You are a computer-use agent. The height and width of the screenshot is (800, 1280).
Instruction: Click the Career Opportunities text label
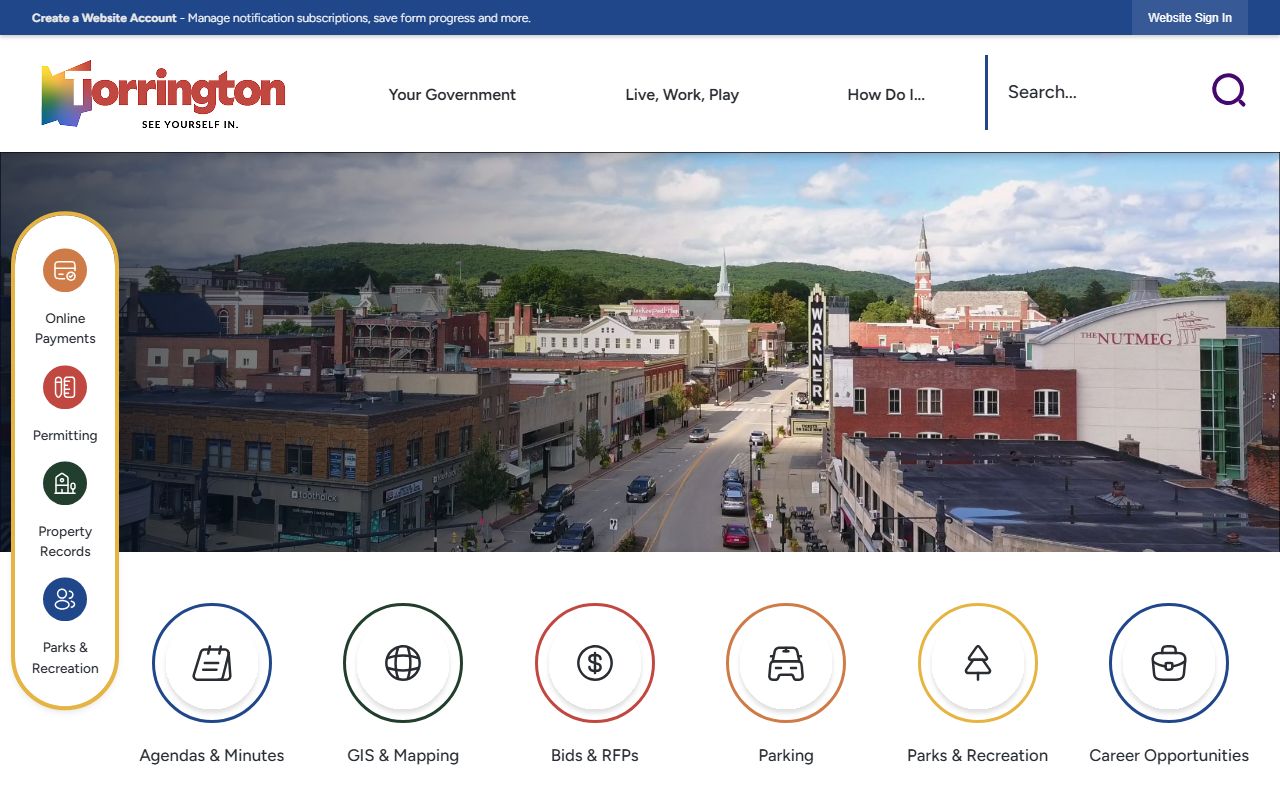[1169, 756]
